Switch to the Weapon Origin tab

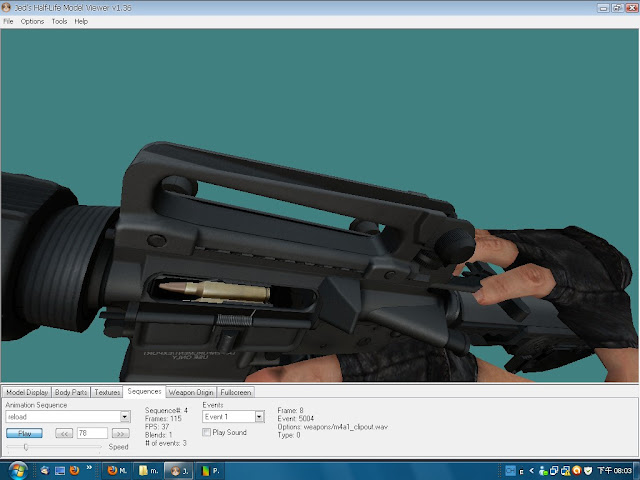click(x=191, y=392)
